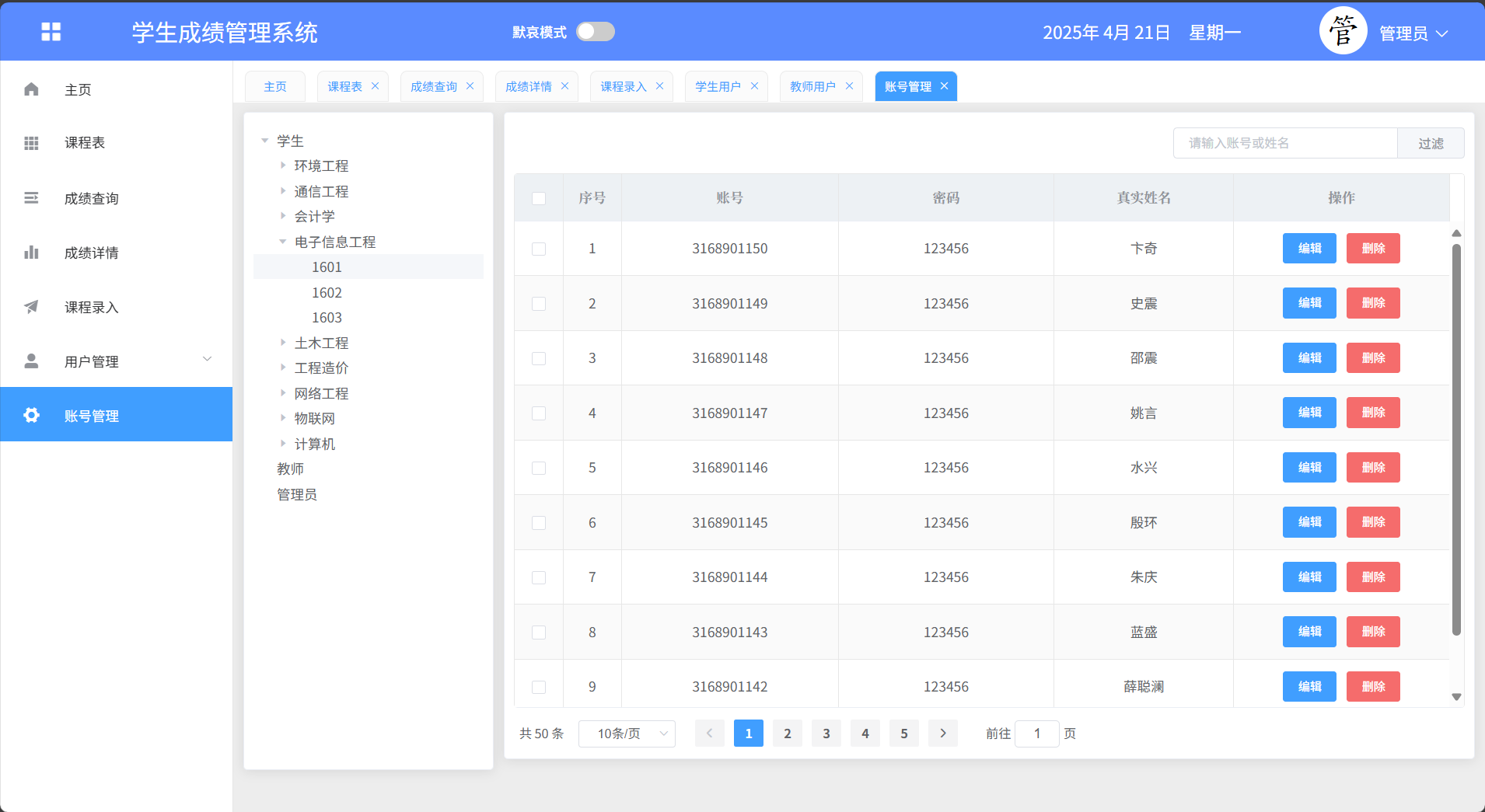This screenshot has height=812, width=1485.
Task: Click the account or name filter input
Action: point(1284,143)
